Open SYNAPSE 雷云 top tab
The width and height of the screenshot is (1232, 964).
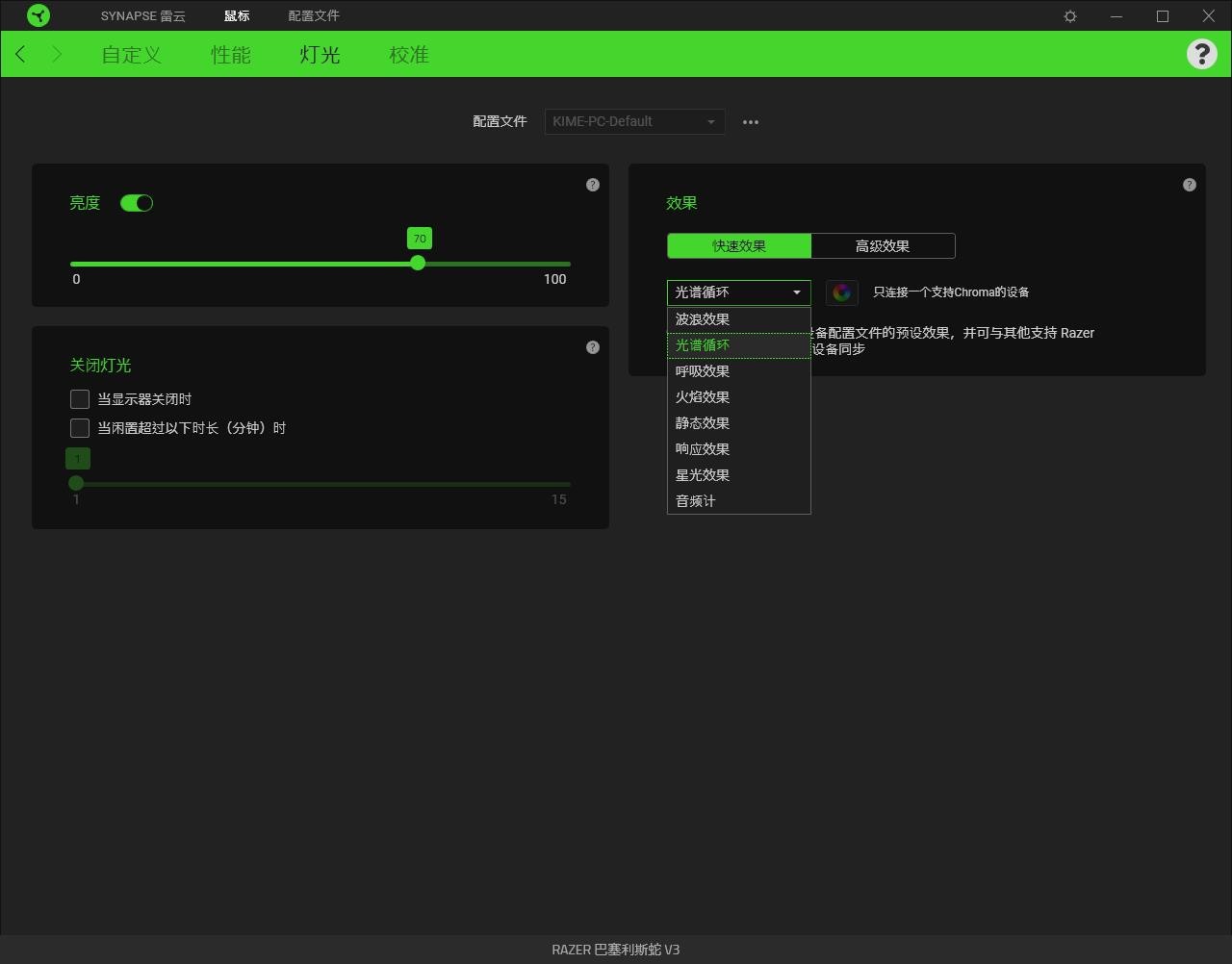point(143,16)
